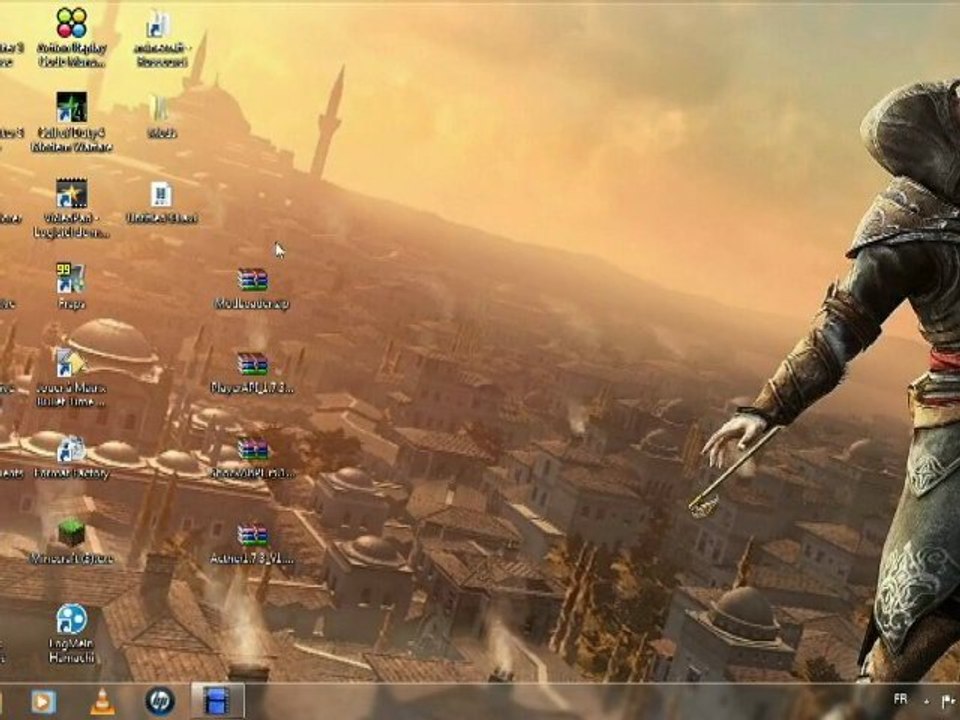Select the Modloader zip archive
This screenshot has width=960, height=720.
tap(253, 280)
